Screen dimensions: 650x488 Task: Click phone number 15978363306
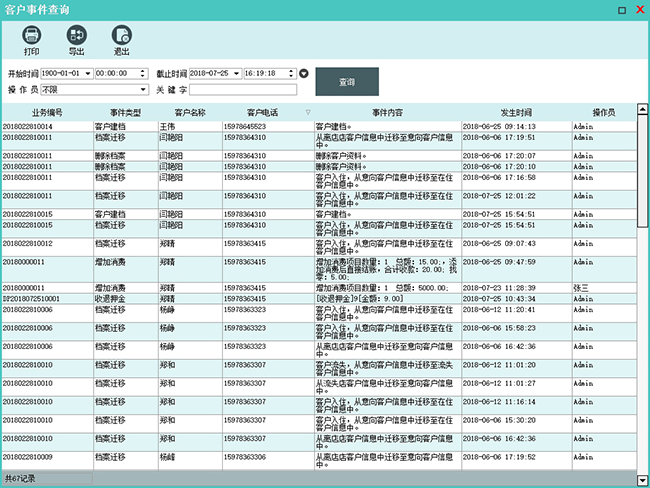[x=245, y=457]
